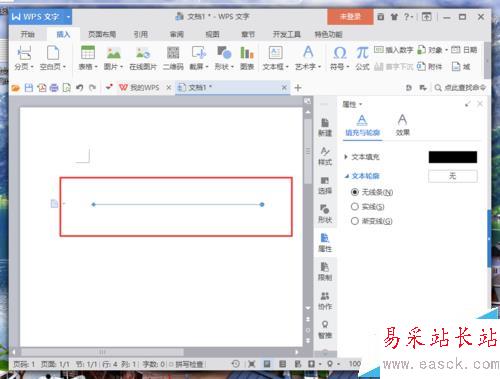The image size is (500, 379).
Task: Redo the last action
Action: point(92,88)
